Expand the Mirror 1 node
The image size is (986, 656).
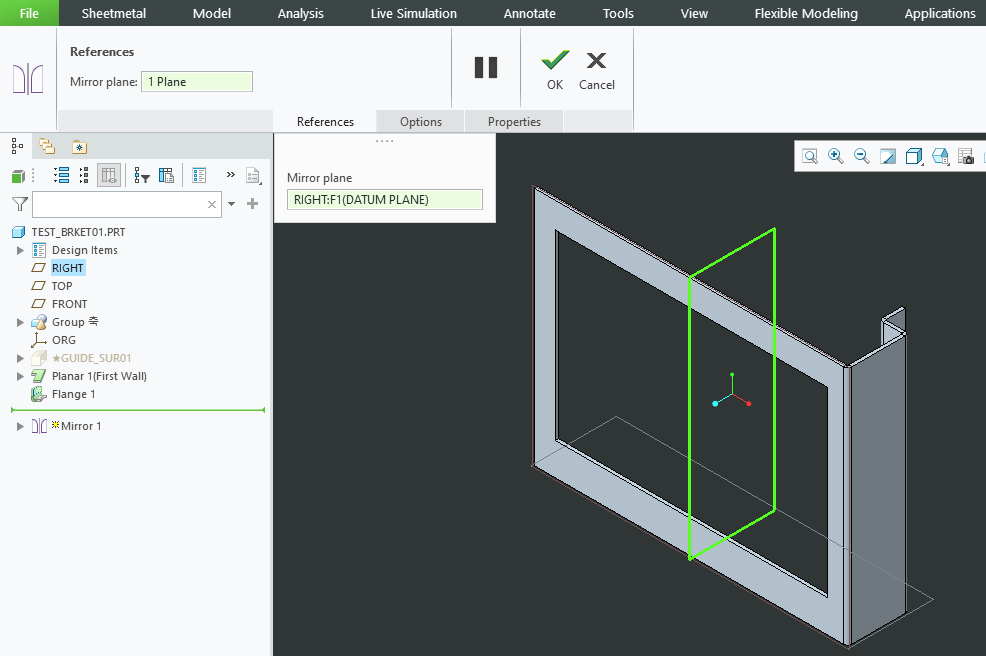(x=20, y=426)
